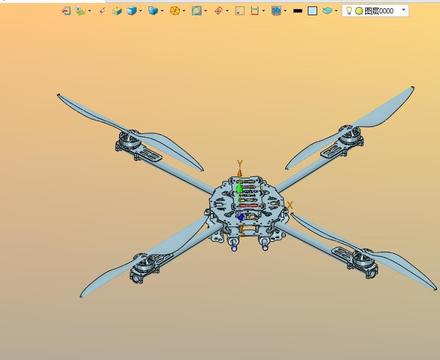440x360 pixels.
Task: Click the blue open-box display icon
Action: pyautogui.click(x=153, y=11)
